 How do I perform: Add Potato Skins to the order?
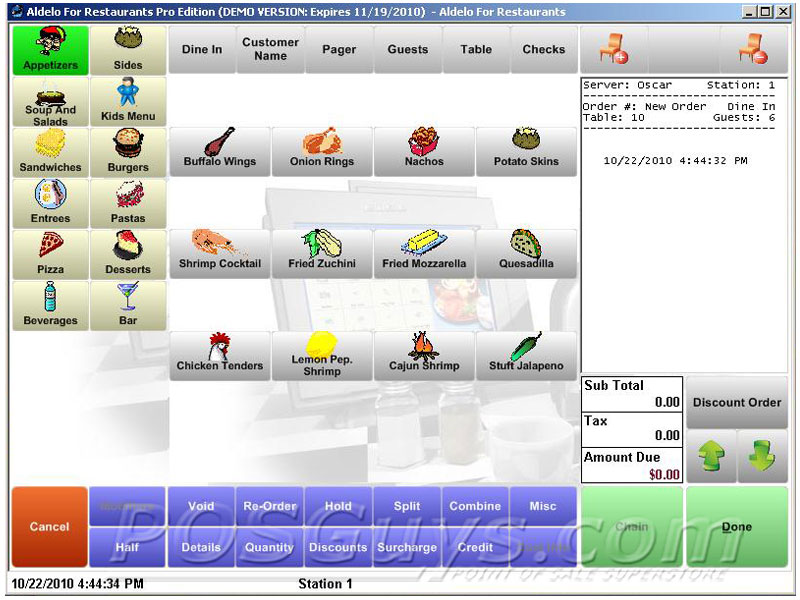point(526,152)
